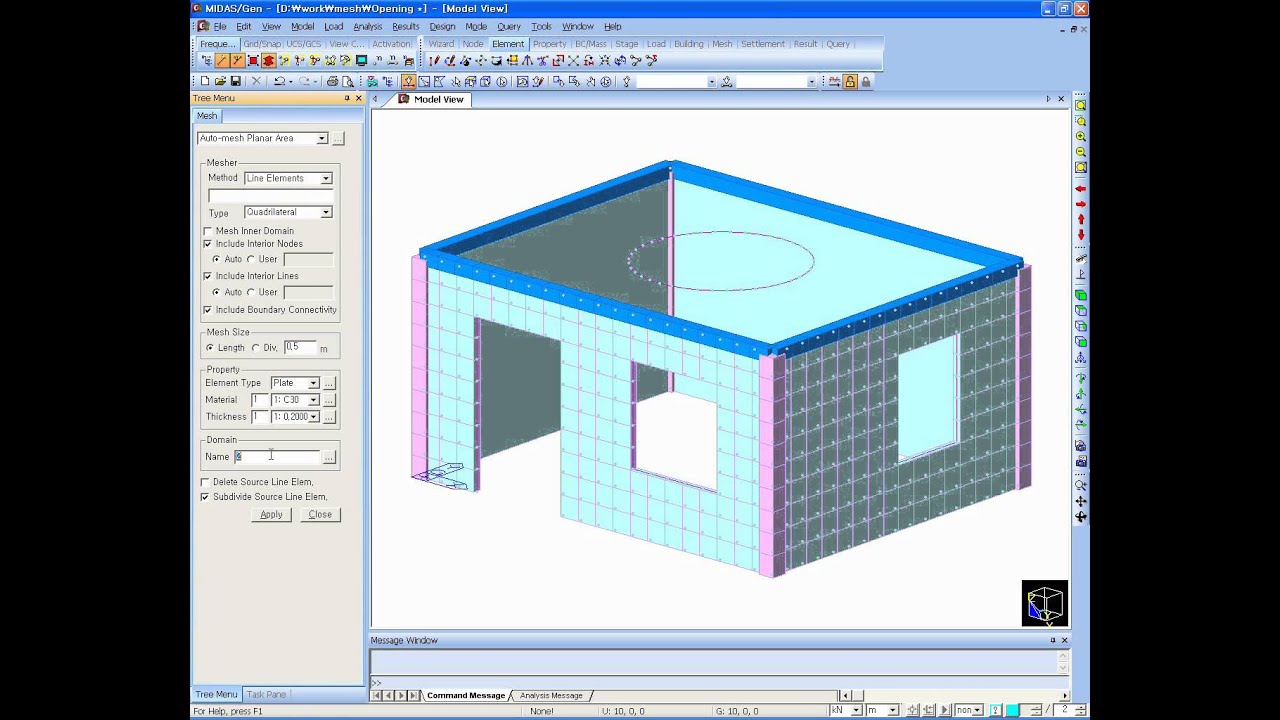
Task: Click the gray X delete toolbar icon
Action: pos(256,81)
